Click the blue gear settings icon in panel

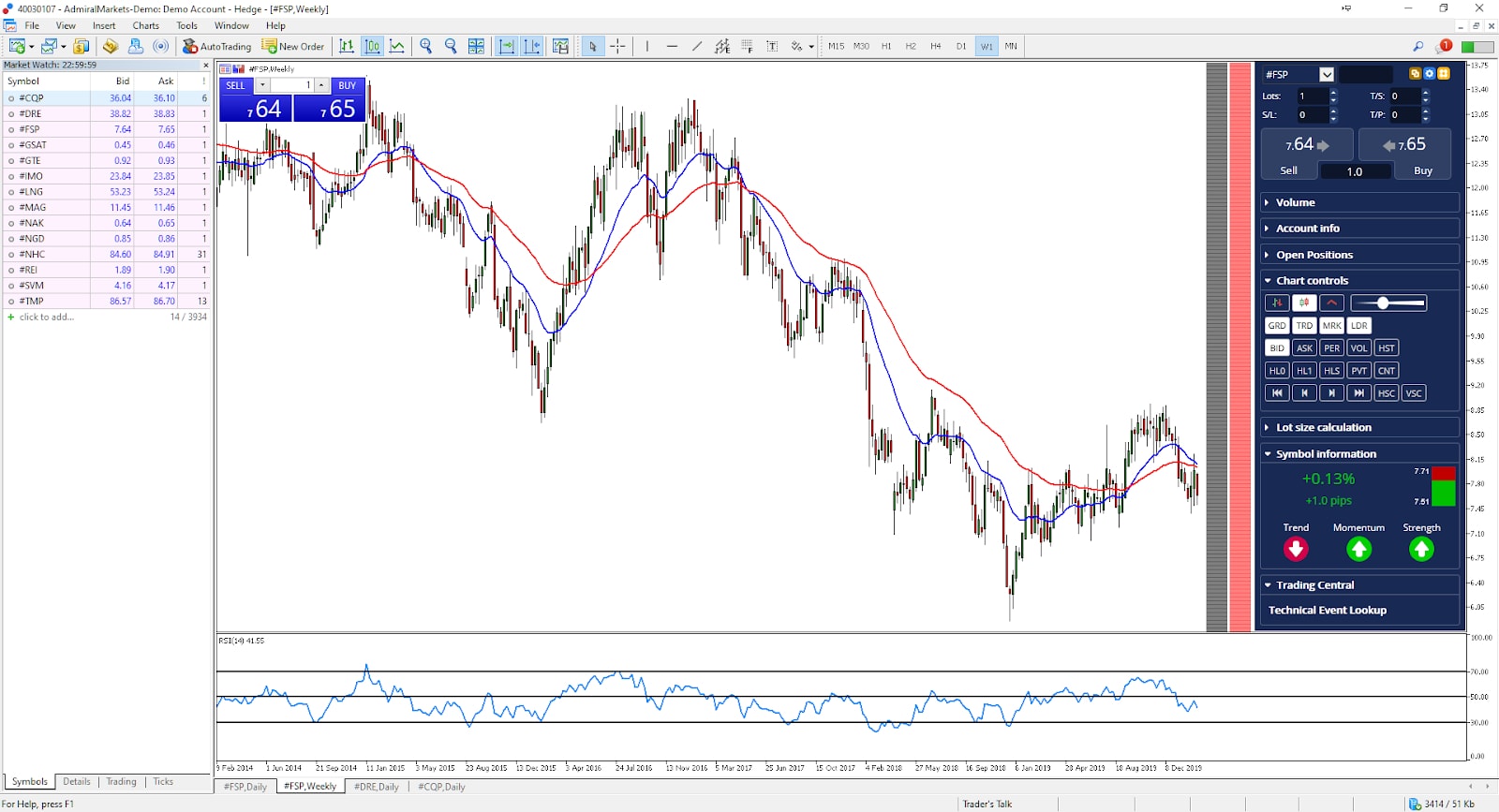(1429, 73)
